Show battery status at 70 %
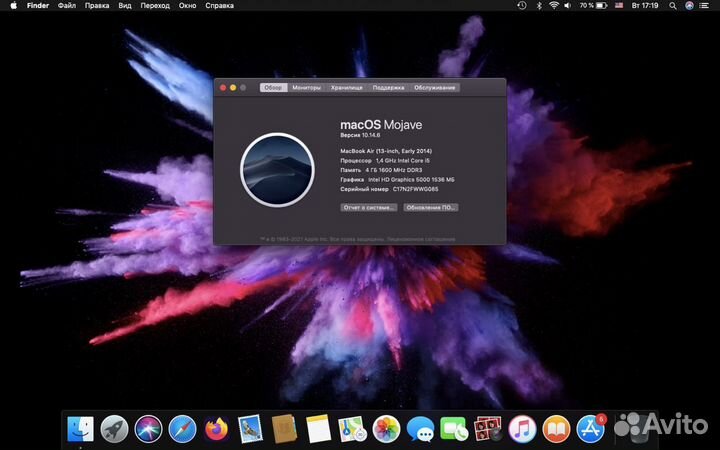This screenshot has width=720, height=450. [x=593, y=6]
